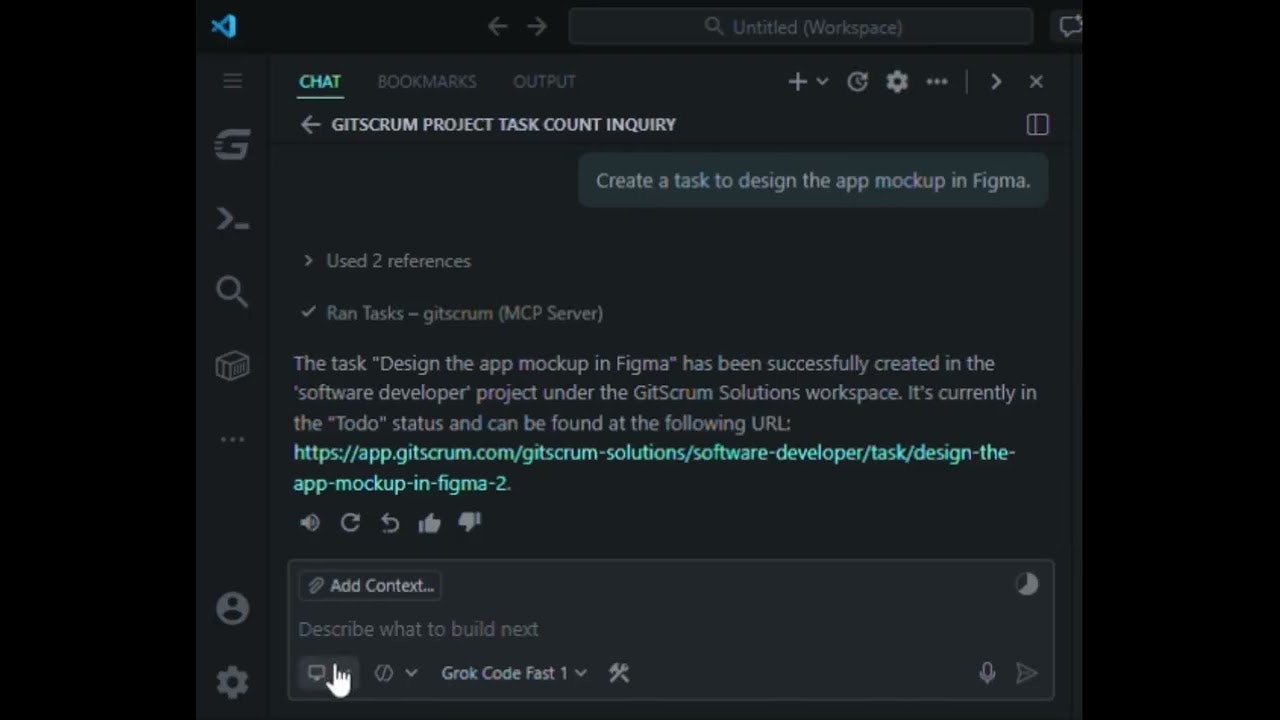Image resolution: width=1280 pixels, height=720 pixels.
Task: Open the search icon in the sidebar
Action: pos(232,291)
